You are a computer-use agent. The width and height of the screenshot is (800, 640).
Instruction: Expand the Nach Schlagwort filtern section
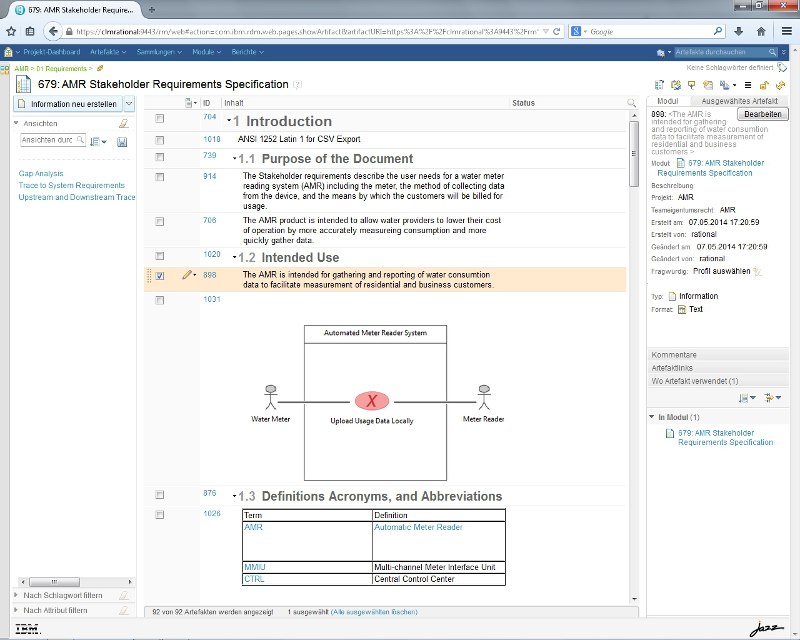point(16,595)
